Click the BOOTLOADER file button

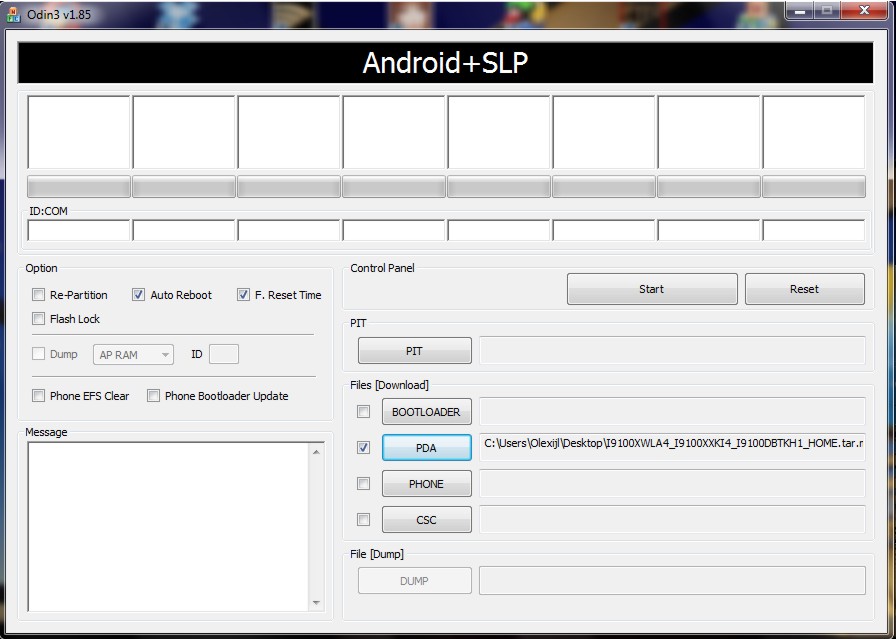coord(427,412)
